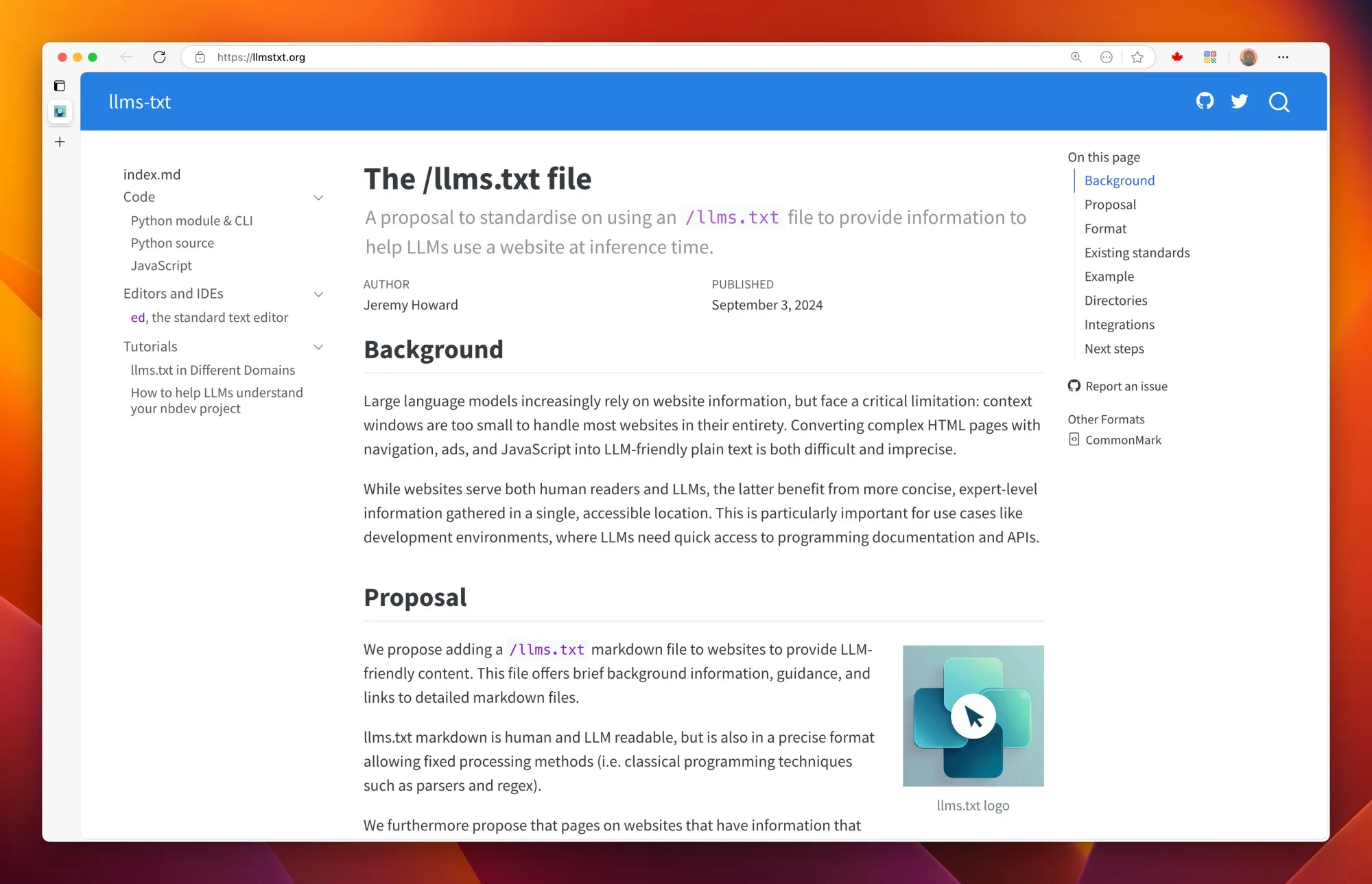Image resolution: width=1372 pixels, height=884 pixels.
Task: Click the browser reload button
Action: pyautogui.click(x=159, y=57)
